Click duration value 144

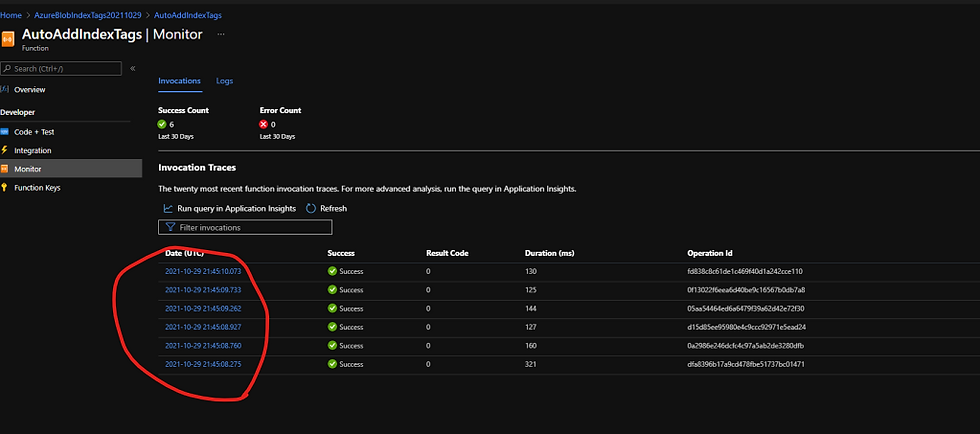coord(531,308)
